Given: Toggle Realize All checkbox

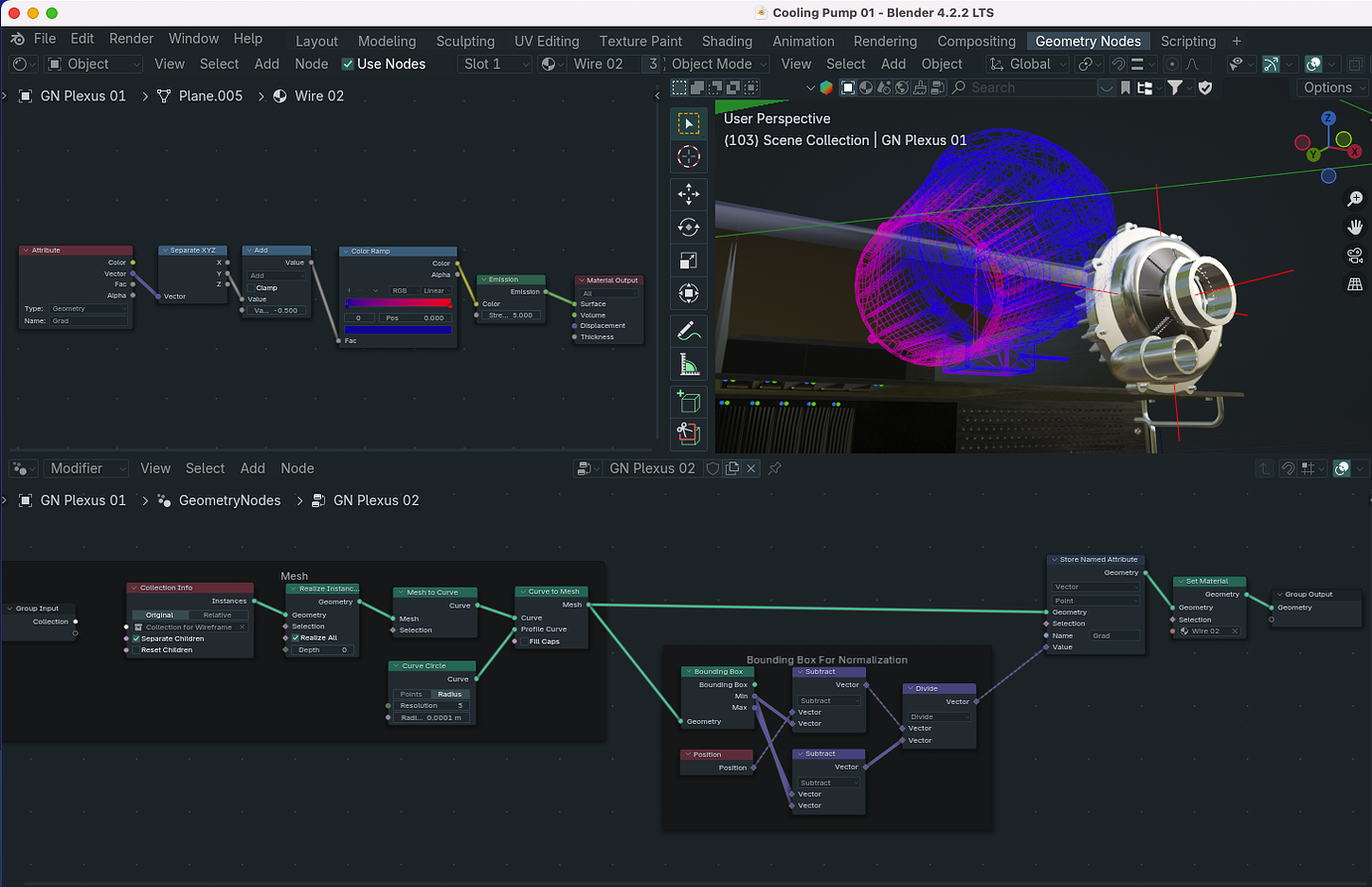Looking at the screenshot, I should 295,637.
